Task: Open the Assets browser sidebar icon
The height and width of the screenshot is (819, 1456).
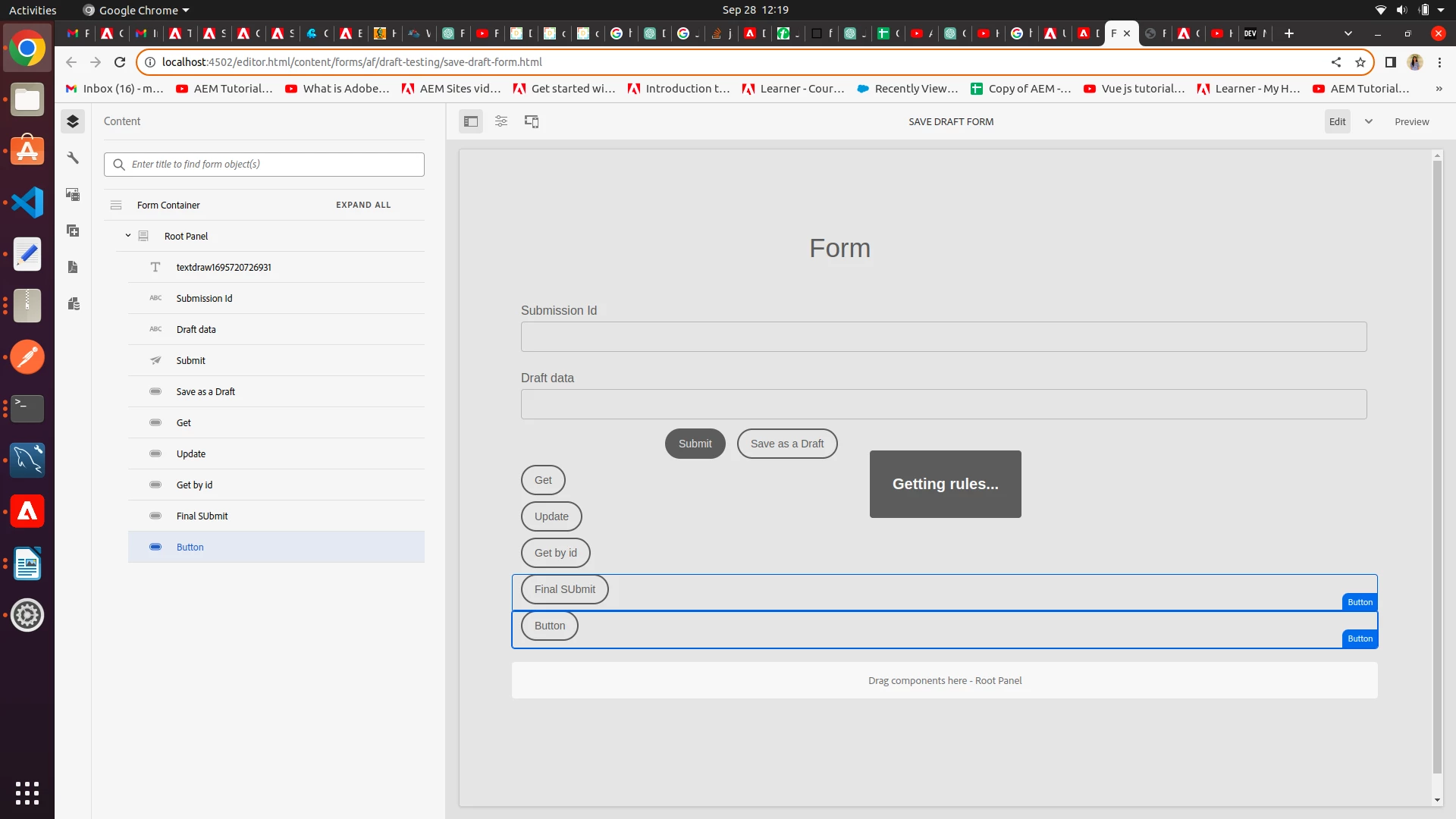Action: point(73,194)
